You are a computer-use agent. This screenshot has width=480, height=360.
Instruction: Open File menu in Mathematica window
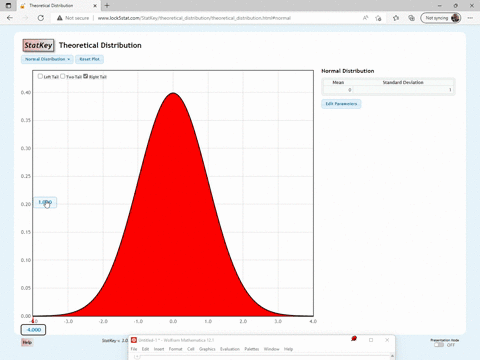point(134,349)
